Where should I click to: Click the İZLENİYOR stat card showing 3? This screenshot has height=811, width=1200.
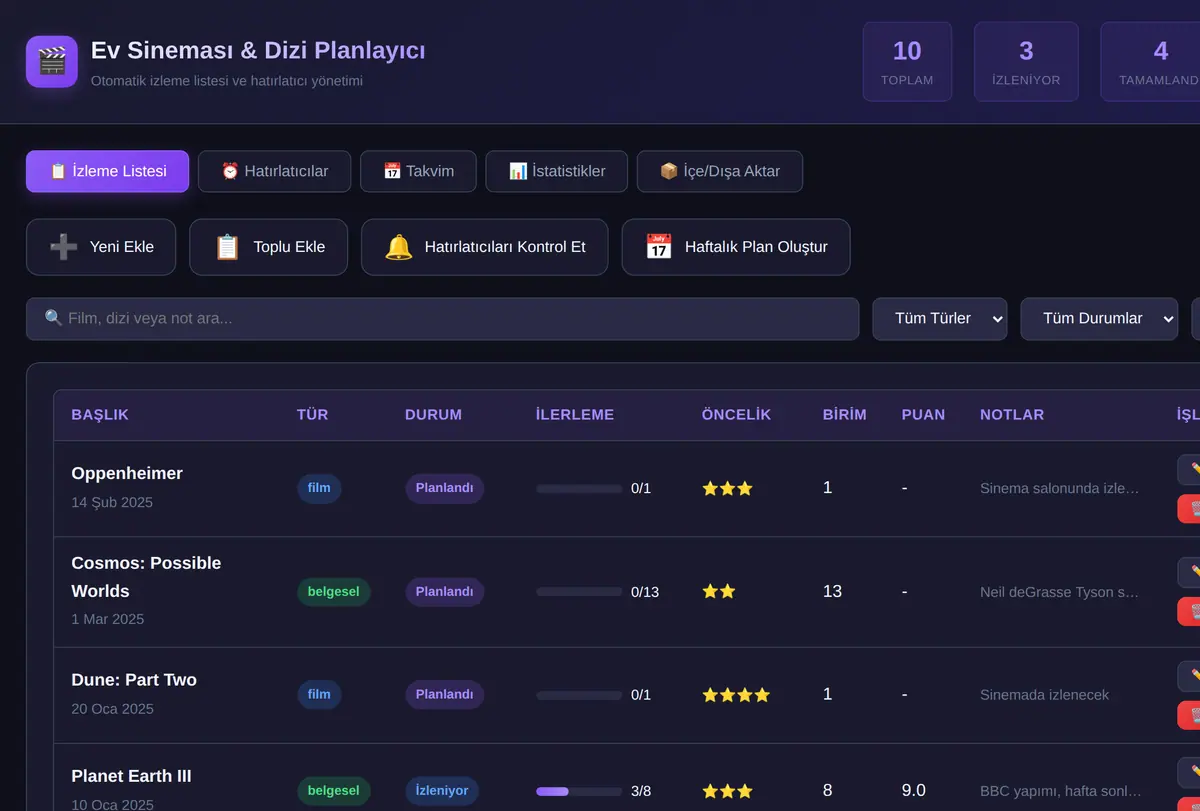click(x=1026, y=62)
